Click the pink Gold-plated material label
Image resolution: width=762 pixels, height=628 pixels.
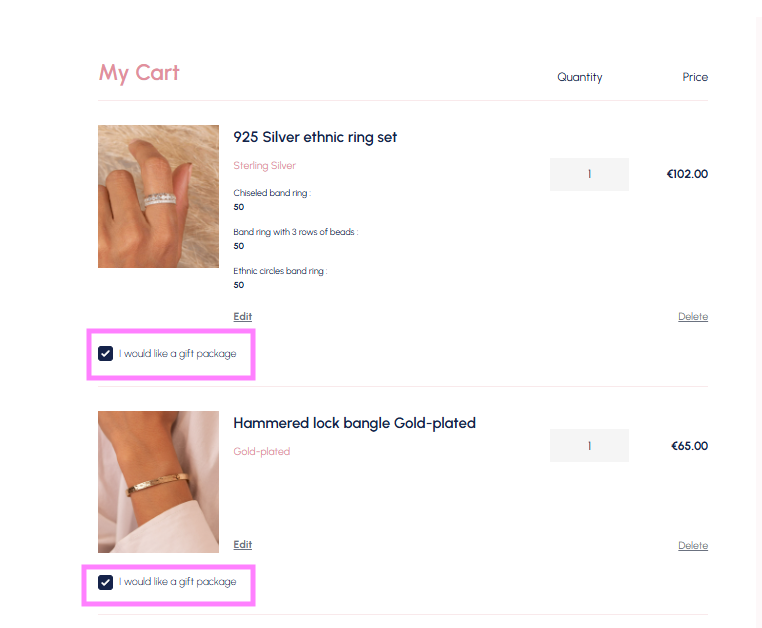pos(261,452)
